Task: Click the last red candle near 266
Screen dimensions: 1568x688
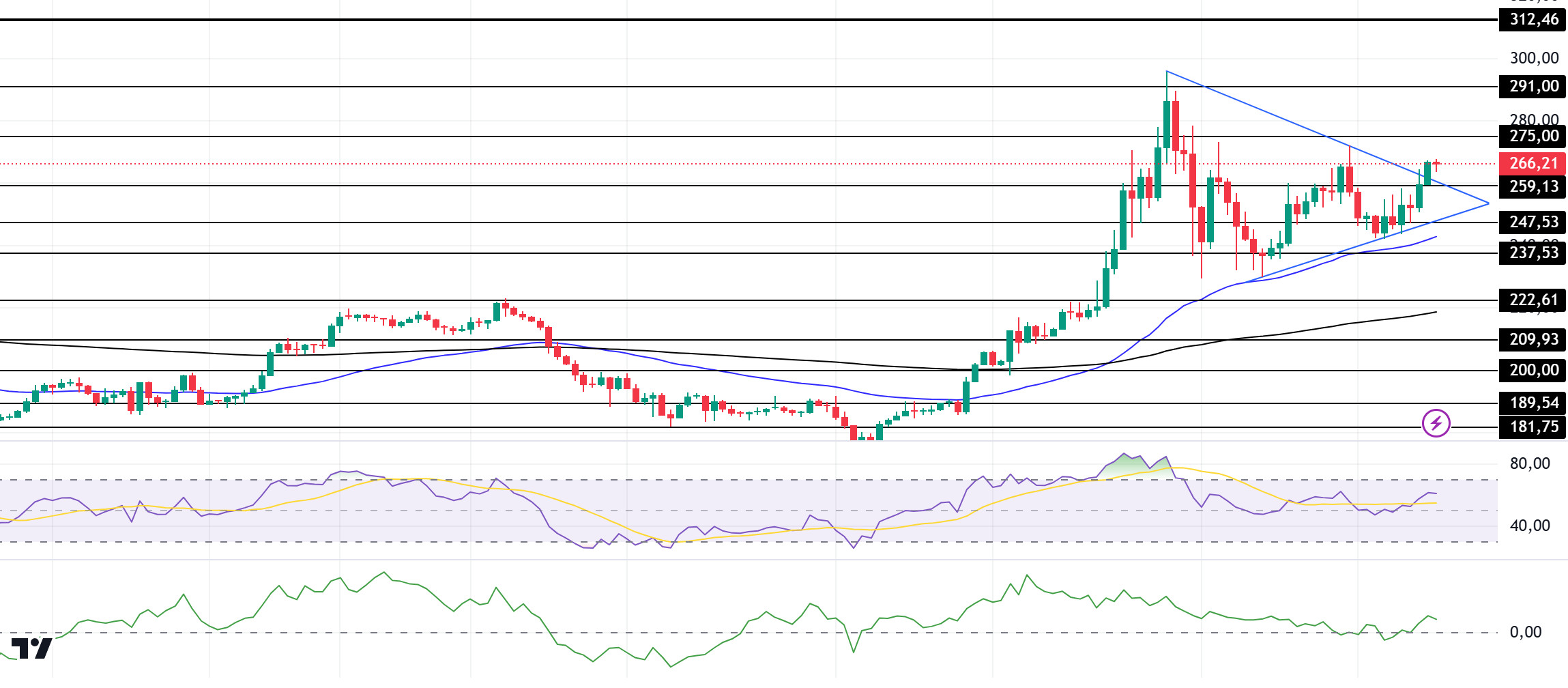Action: pos(1436,164)
